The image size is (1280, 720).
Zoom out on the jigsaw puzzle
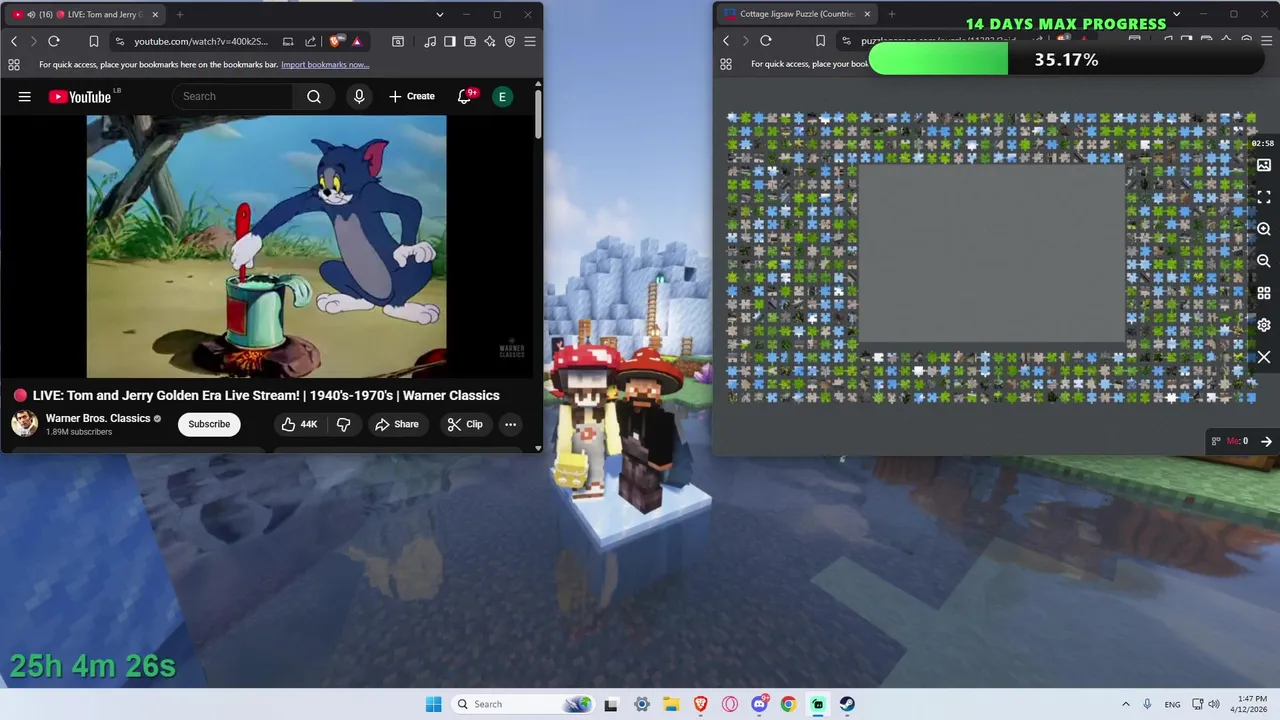click(x=1264, y=261)
